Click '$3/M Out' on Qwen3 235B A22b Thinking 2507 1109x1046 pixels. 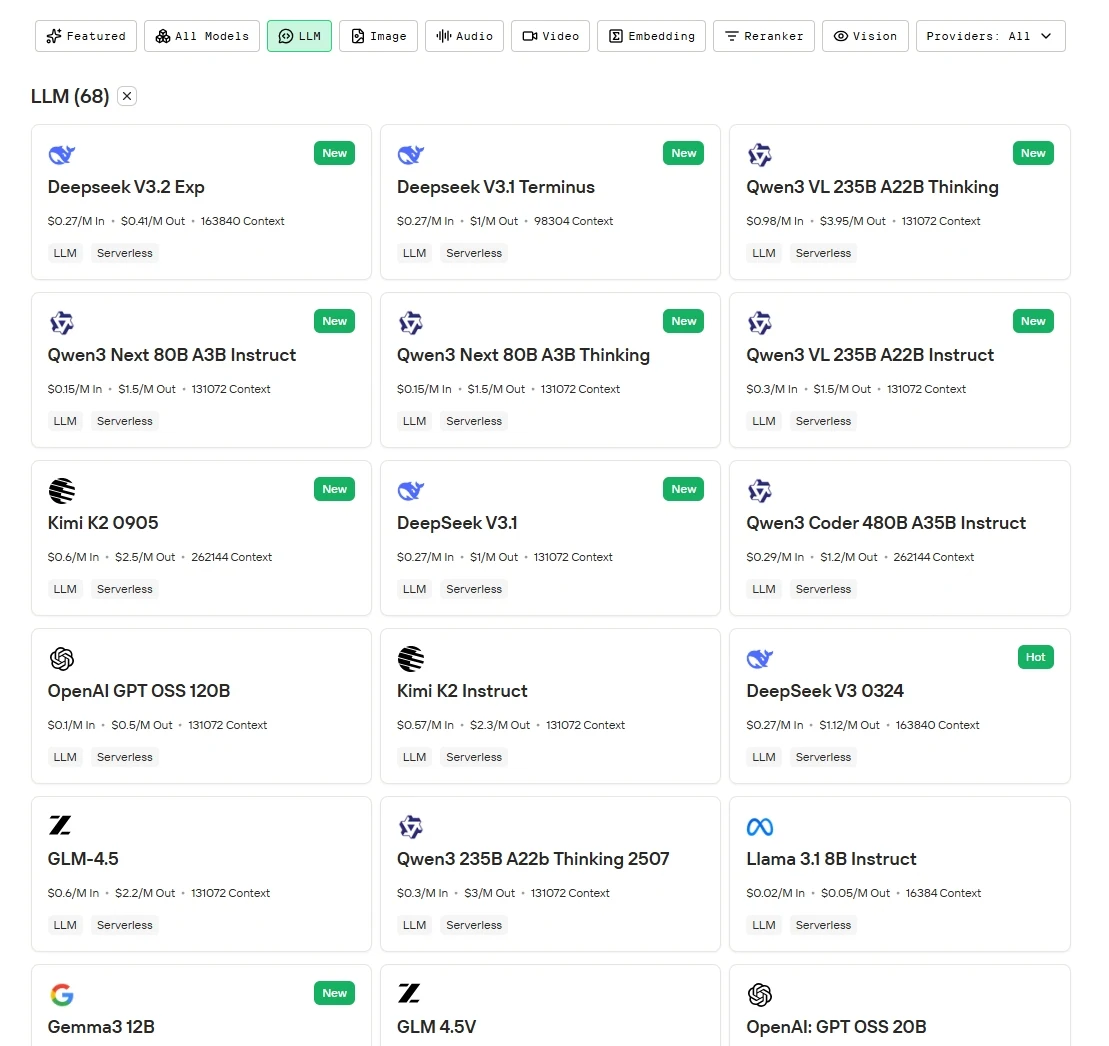pos(489,893)
